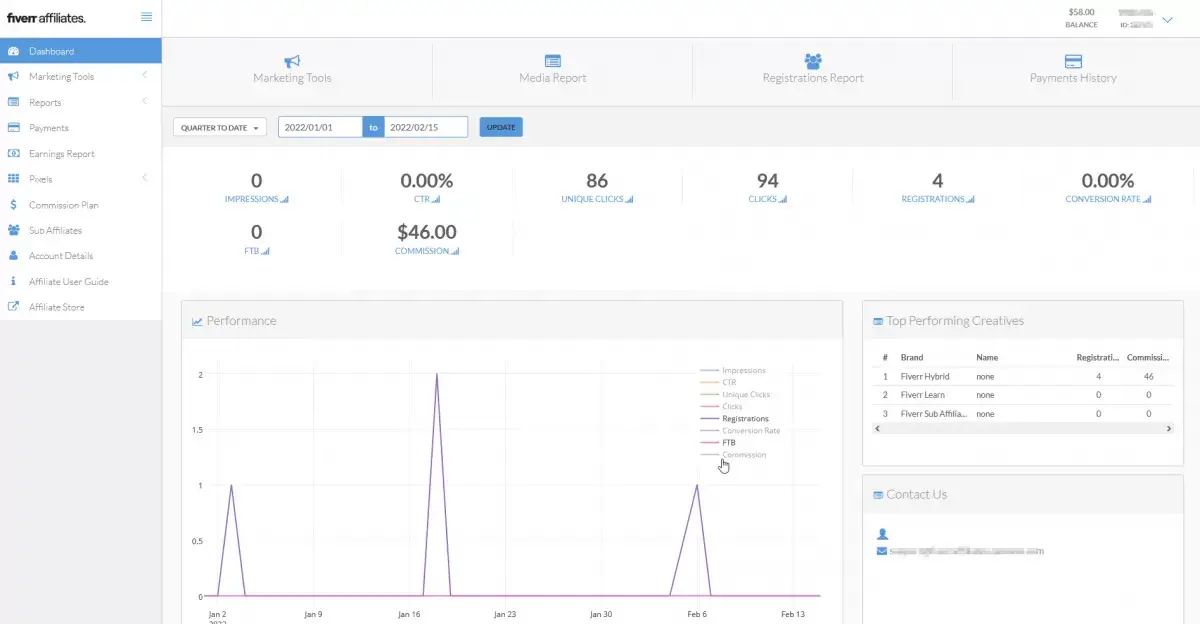Click the chart icon beside UNIQUE CLICKS
The height and width of the screenshot is (624, 1200).
click(629, 200)
